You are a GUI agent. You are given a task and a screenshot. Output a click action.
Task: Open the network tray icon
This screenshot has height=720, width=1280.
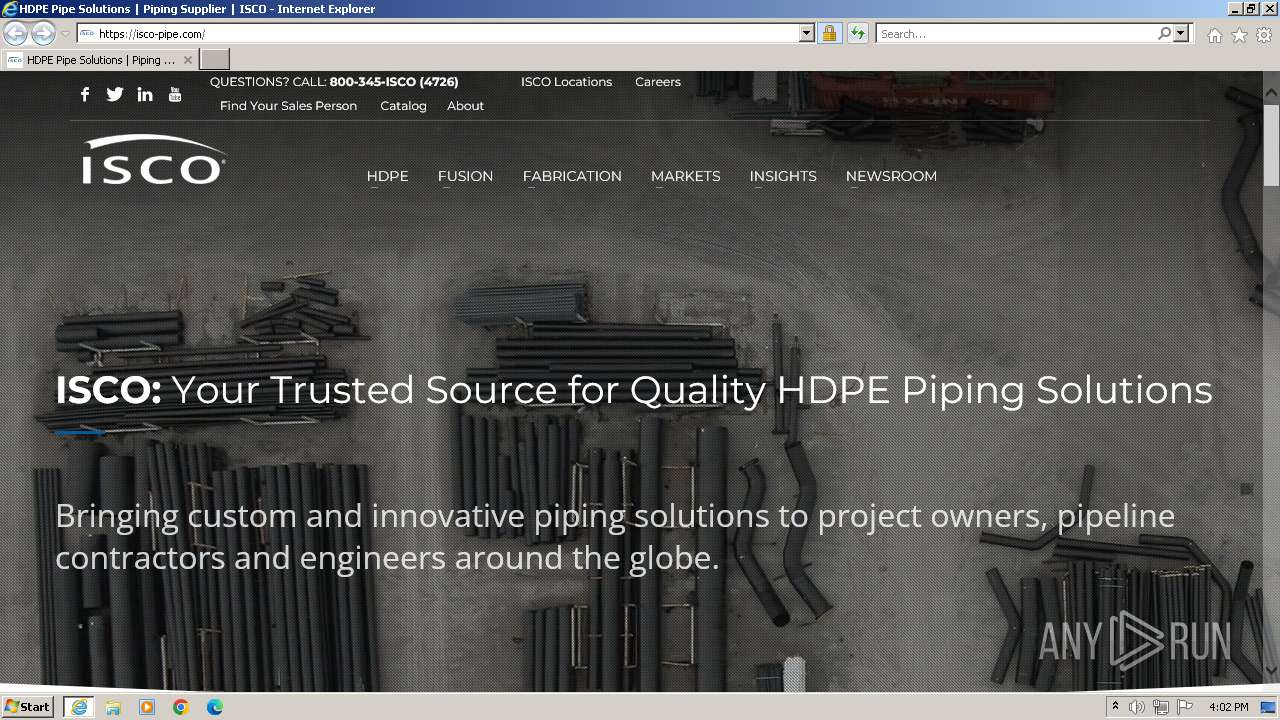[x=1161, y=707]
